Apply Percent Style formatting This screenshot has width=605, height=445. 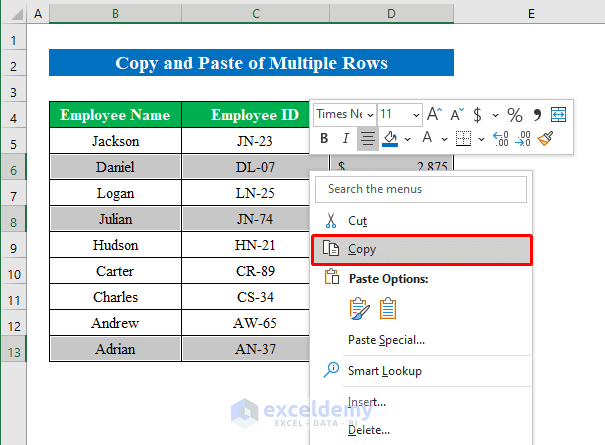[515, 115]
